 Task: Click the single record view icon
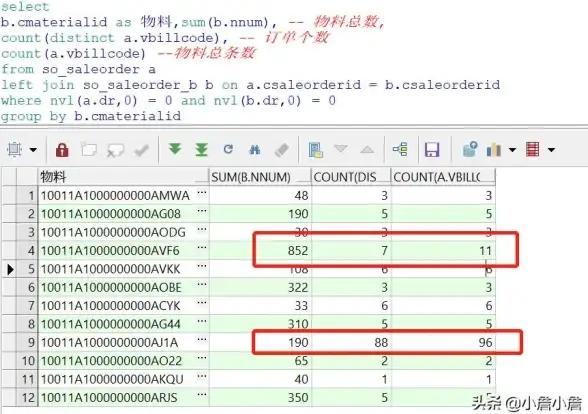(316, 150)
